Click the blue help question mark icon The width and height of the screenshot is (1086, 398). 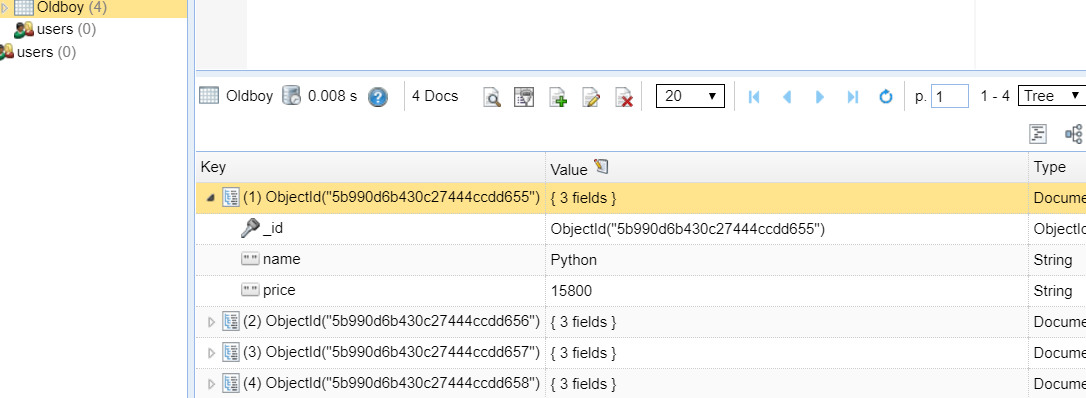[x=377, y=97]
